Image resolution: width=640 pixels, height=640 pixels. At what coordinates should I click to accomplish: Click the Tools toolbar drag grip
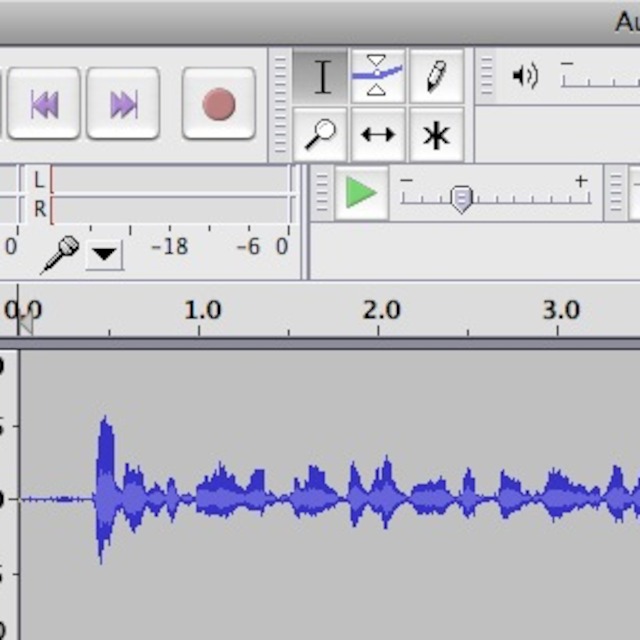point(280,105)
